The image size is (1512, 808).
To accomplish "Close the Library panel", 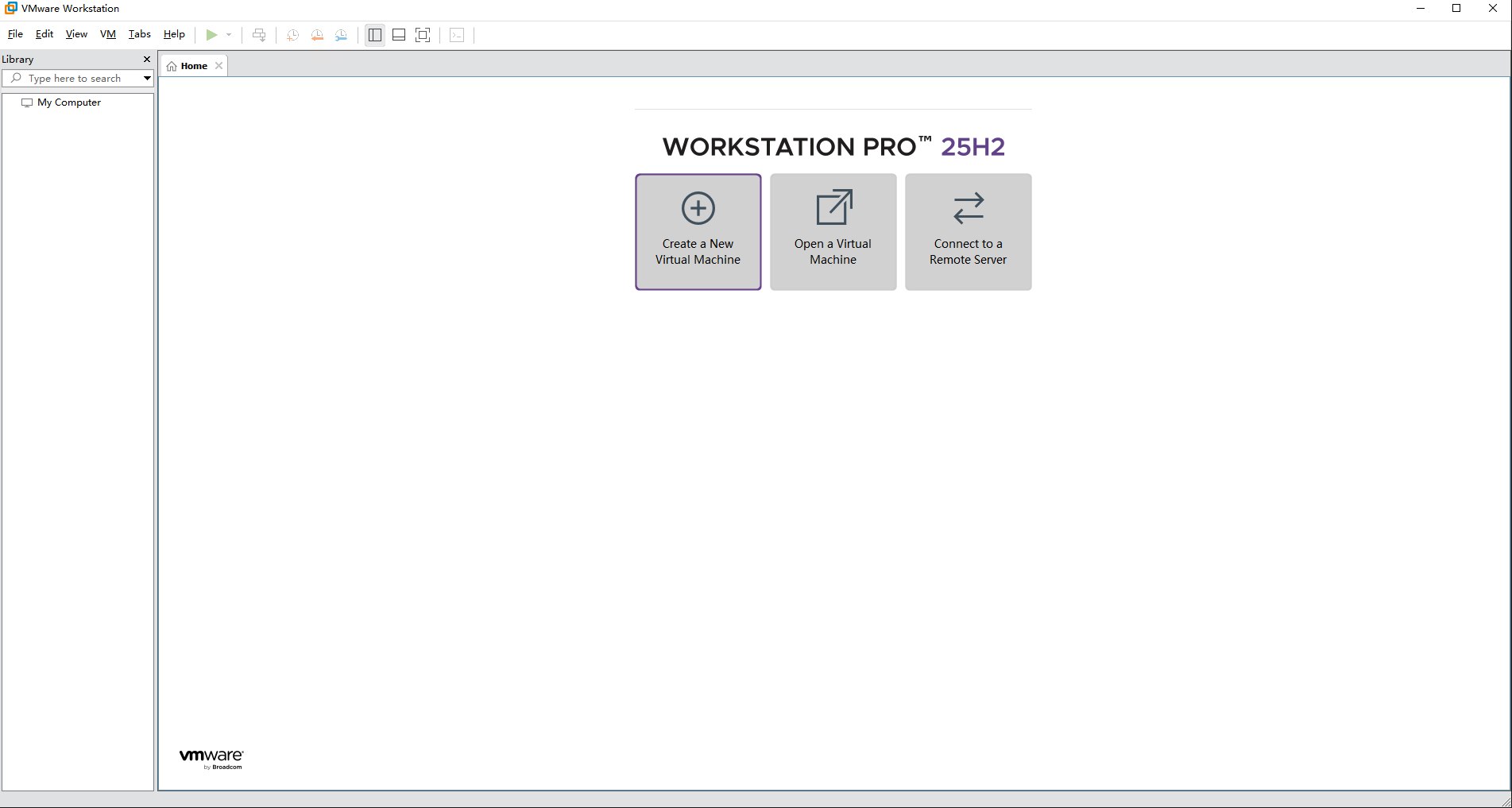I will pos(147,60).
